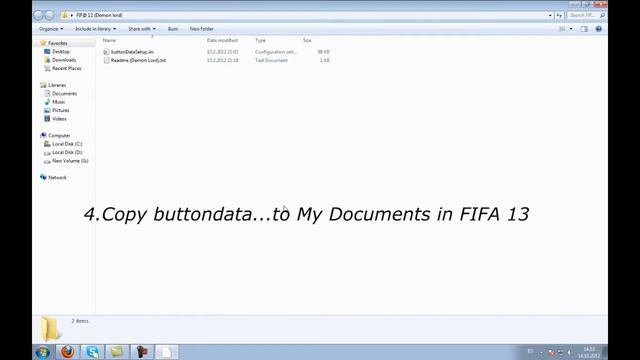Click the Local Disk (C:) drive icon
Image resolution: width=640 pixels, height=360 pixels.
pyautogui.click(x=47, y=144)
